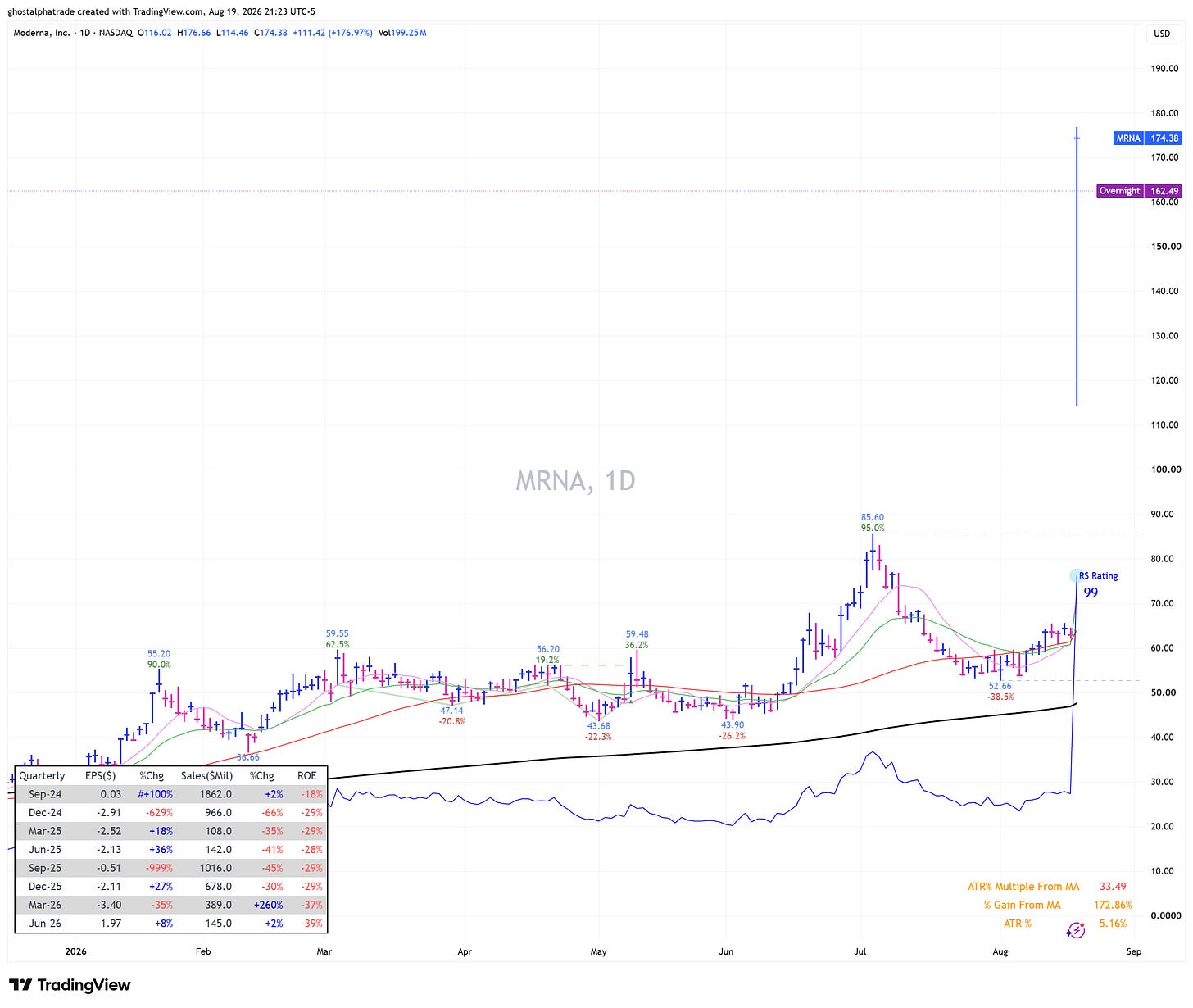Click the low value L114.46

[234, 33]
